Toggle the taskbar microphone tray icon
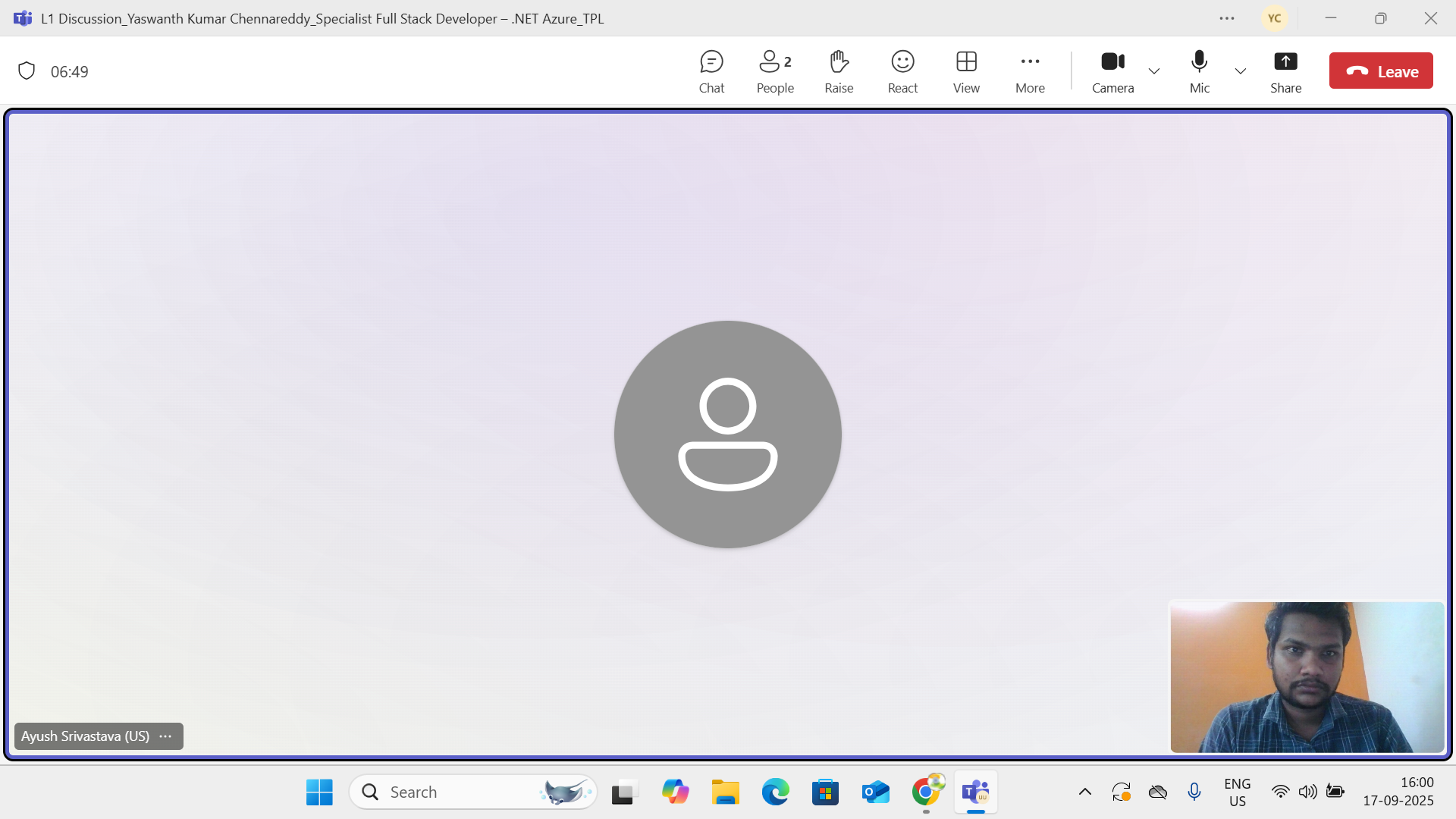This screenshot has width=1456, height=819. pos(1194,792)
